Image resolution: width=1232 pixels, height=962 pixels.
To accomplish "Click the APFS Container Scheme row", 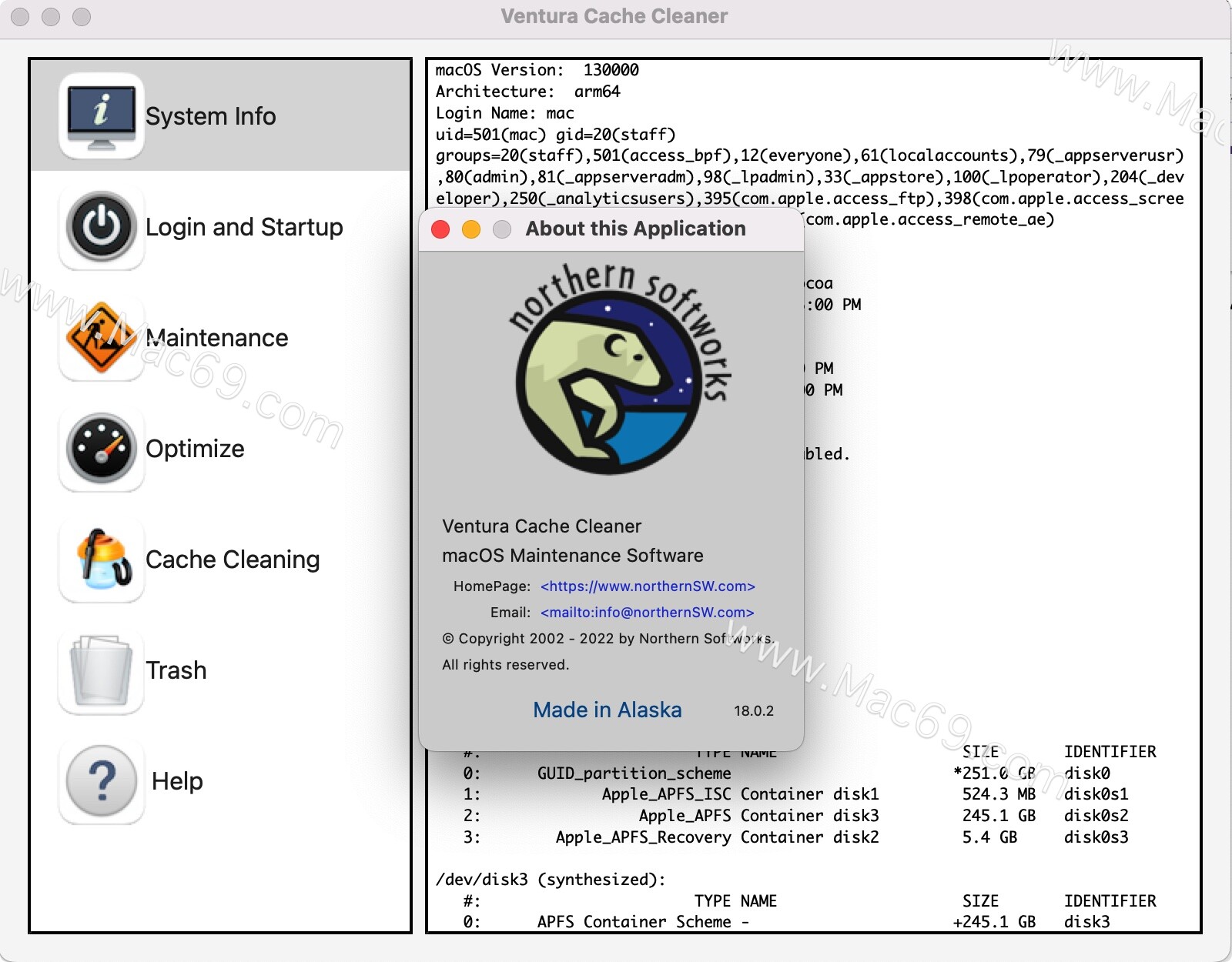I will pos(786,922).
